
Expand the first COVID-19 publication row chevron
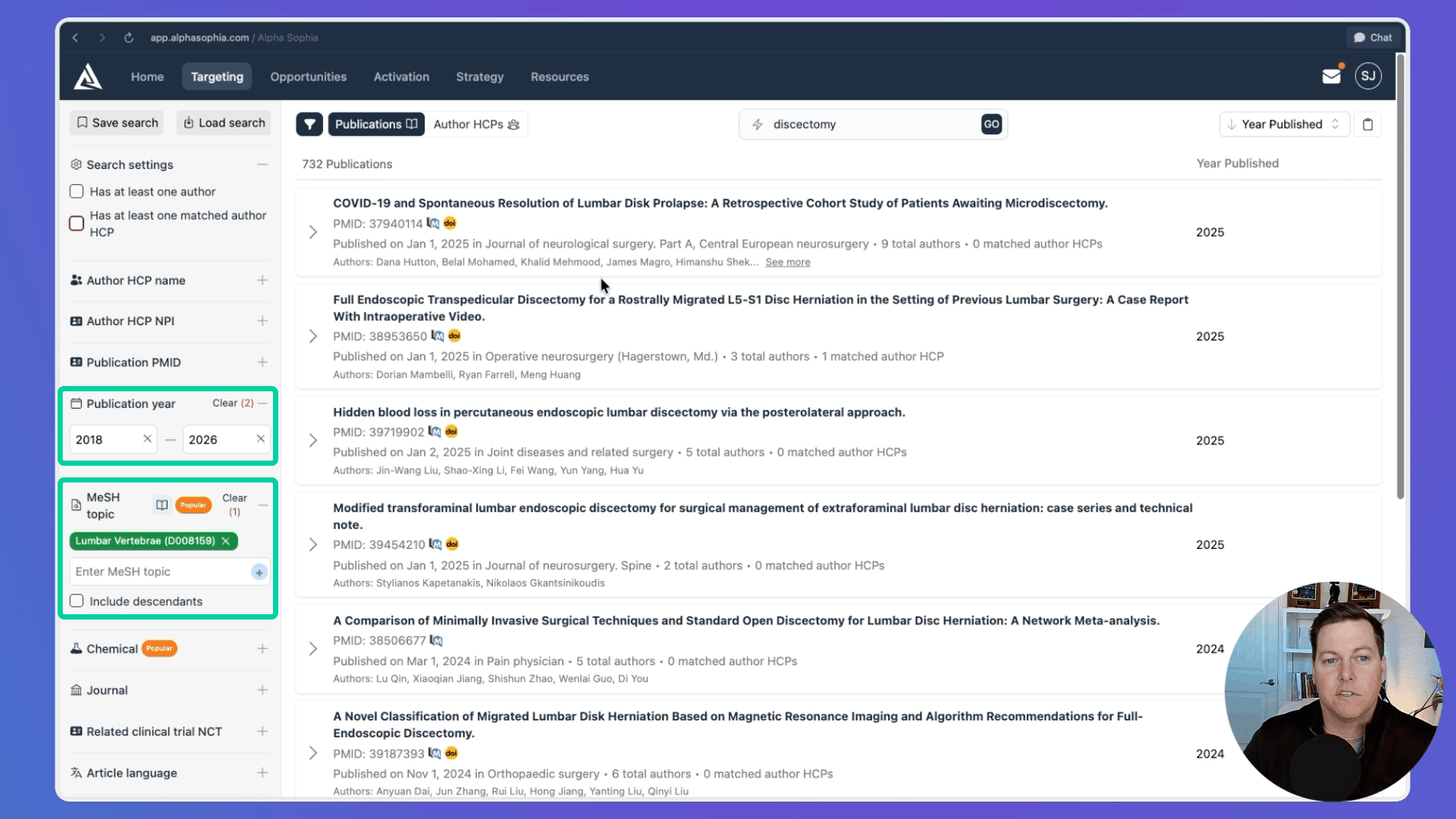(313, 232)
